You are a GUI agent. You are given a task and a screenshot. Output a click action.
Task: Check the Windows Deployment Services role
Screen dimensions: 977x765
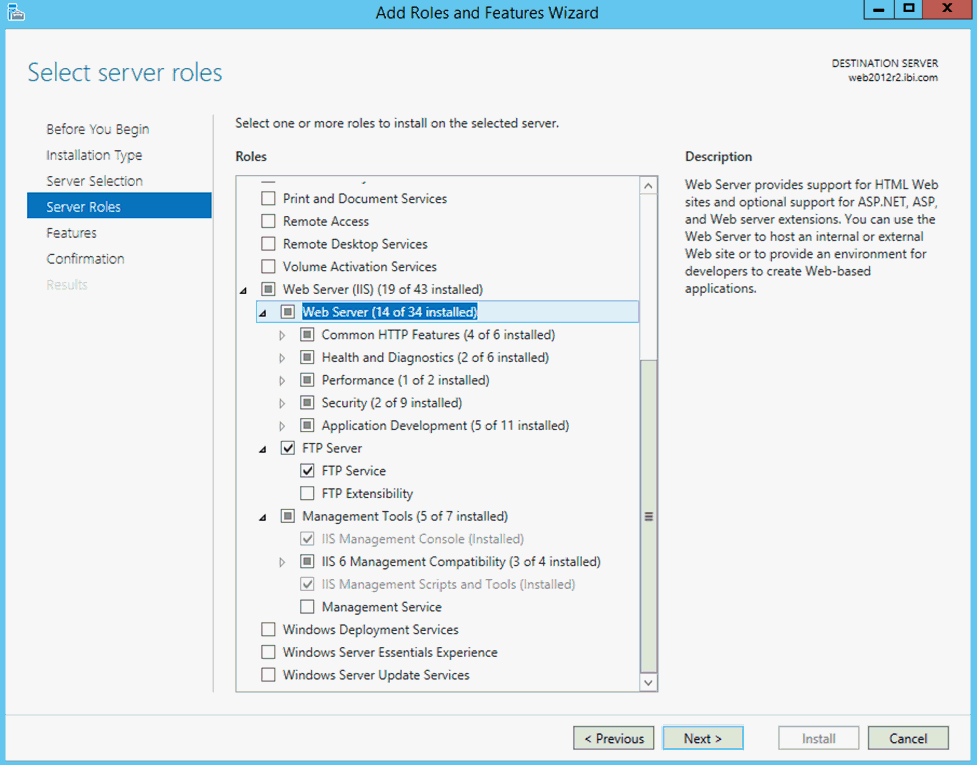268,629
